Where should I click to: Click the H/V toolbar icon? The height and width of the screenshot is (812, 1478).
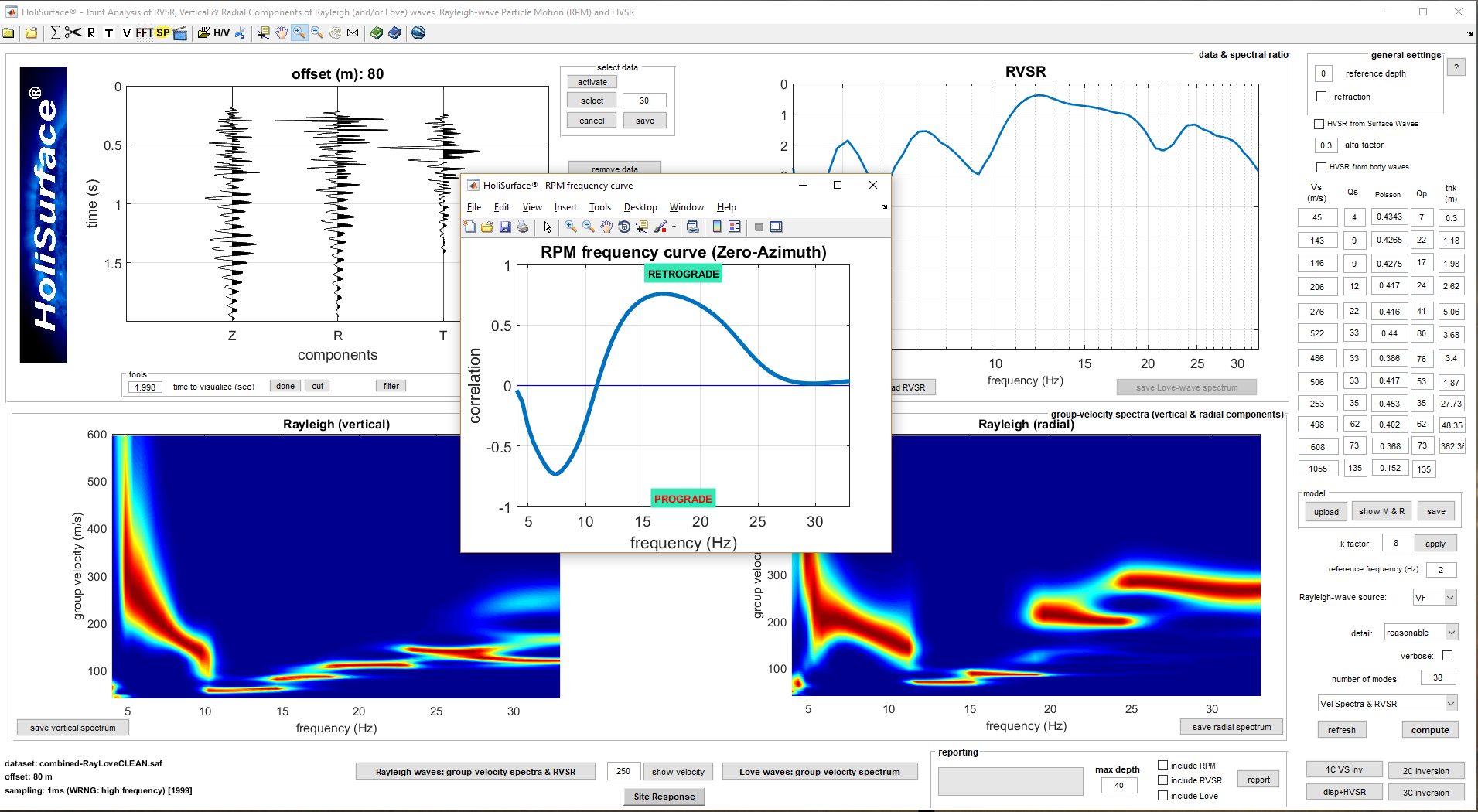click(x=221, y=32)
